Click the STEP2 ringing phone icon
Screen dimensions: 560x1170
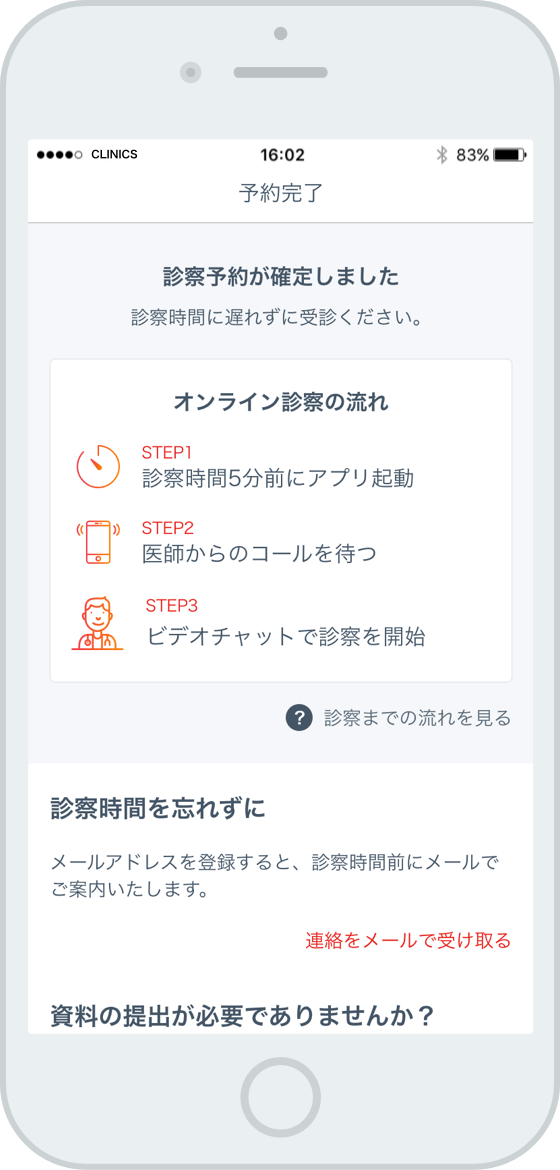(98, 542)
